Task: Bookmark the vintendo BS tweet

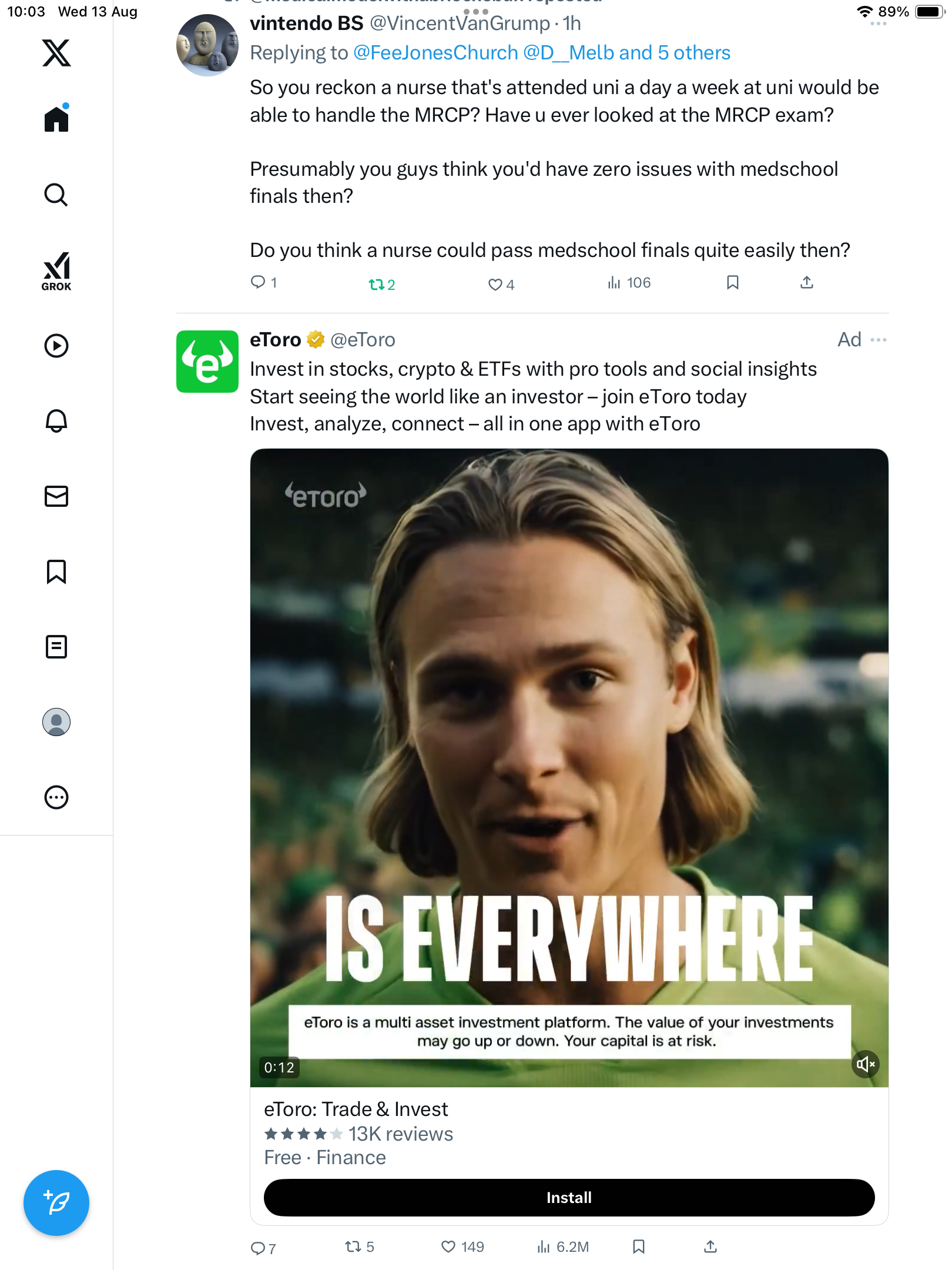Action: (x=732, y=283)
